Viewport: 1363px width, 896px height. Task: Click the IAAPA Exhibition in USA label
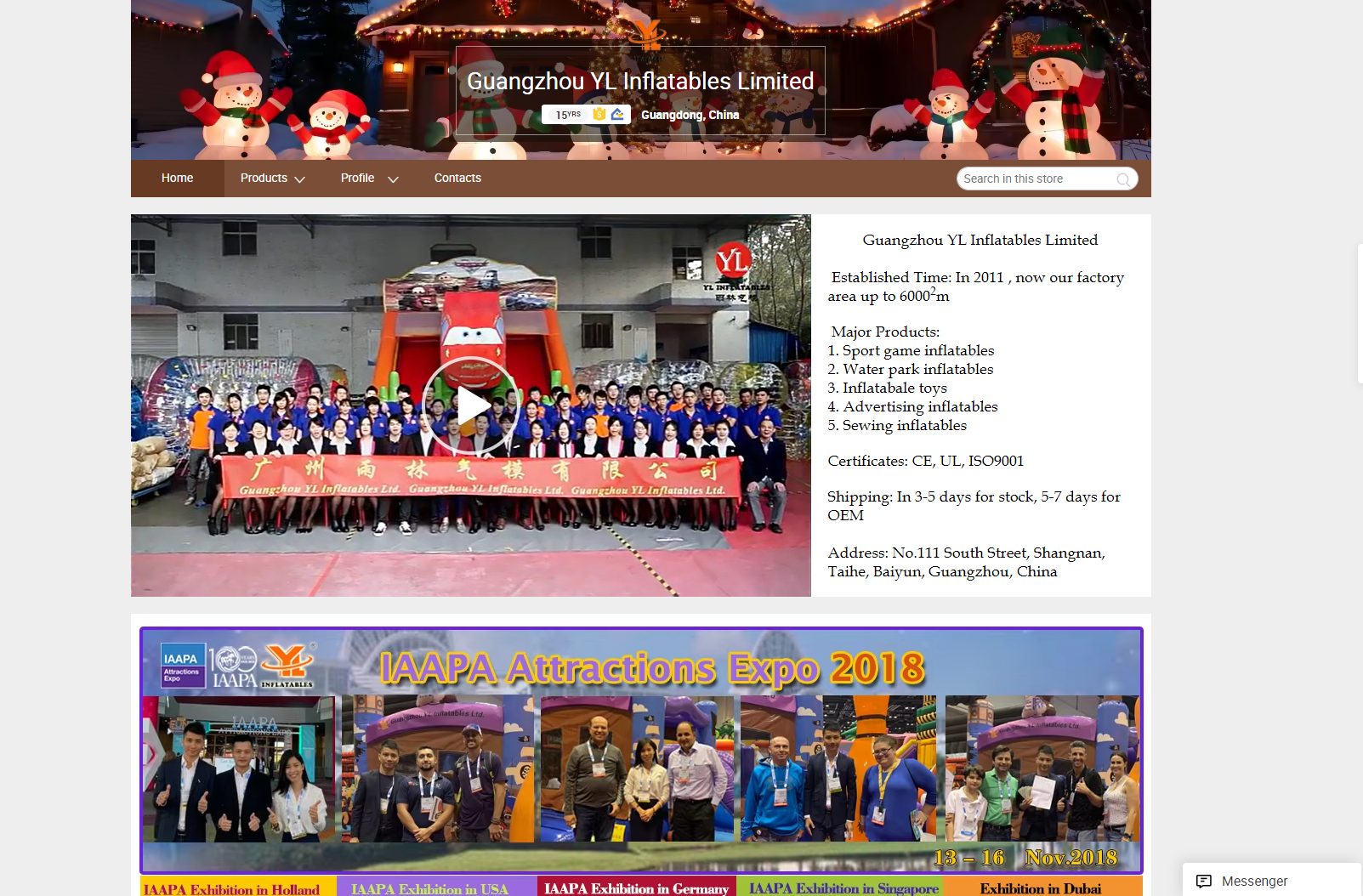click(429, 889)
